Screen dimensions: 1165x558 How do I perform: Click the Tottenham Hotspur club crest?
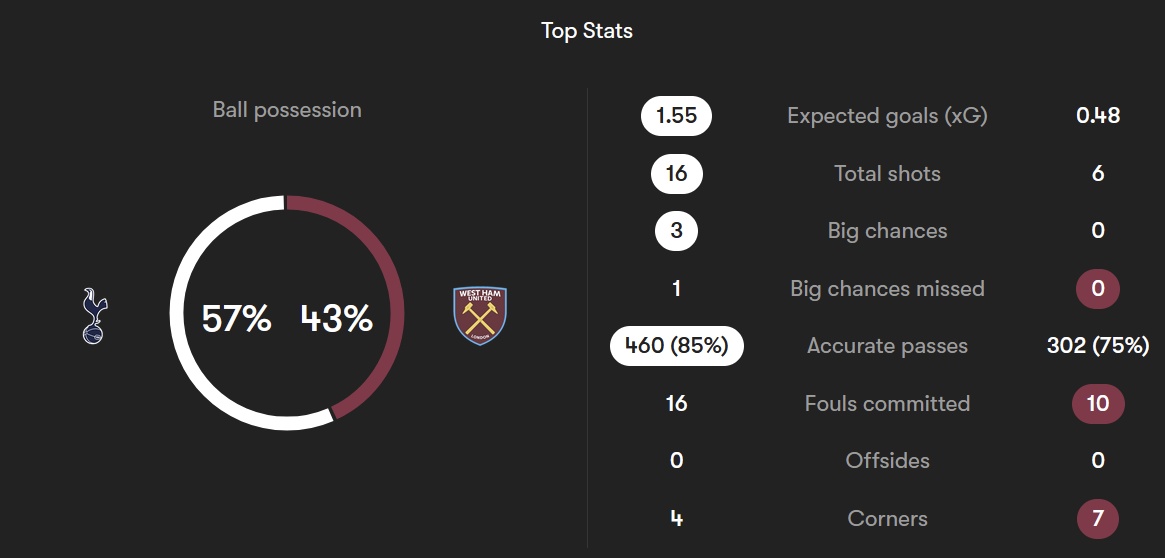(x=95, y=317)
